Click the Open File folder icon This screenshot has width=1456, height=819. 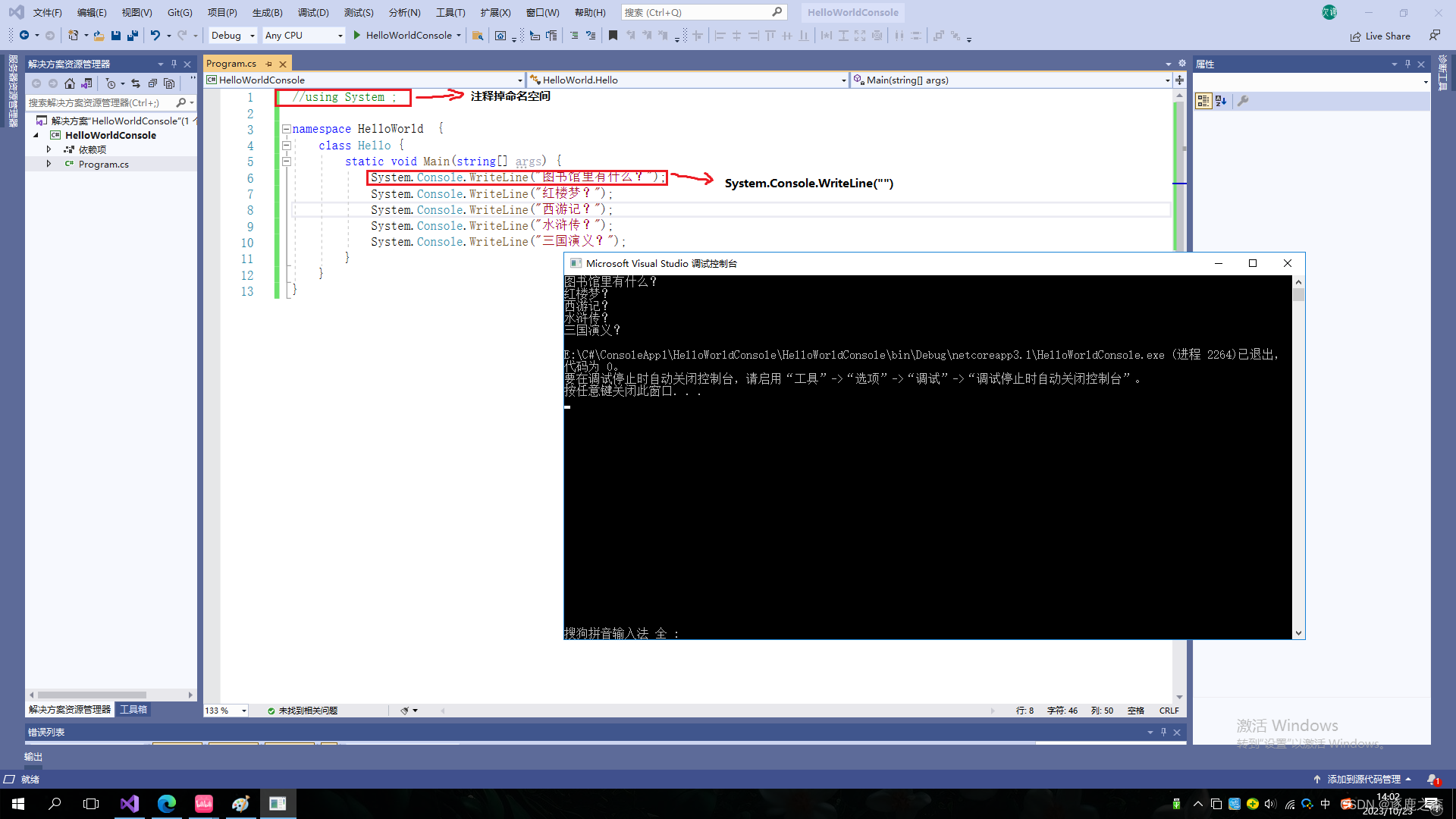tap(99, 36)
